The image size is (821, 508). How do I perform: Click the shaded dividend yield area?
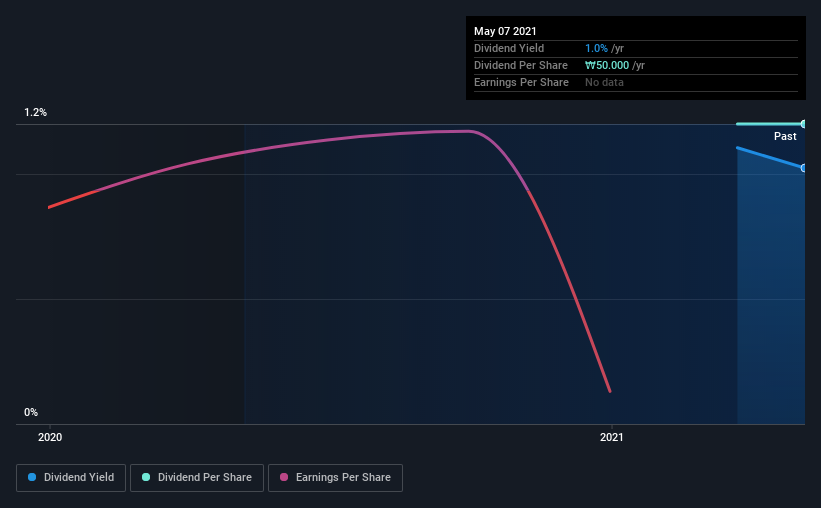click(x=771, y=293)
